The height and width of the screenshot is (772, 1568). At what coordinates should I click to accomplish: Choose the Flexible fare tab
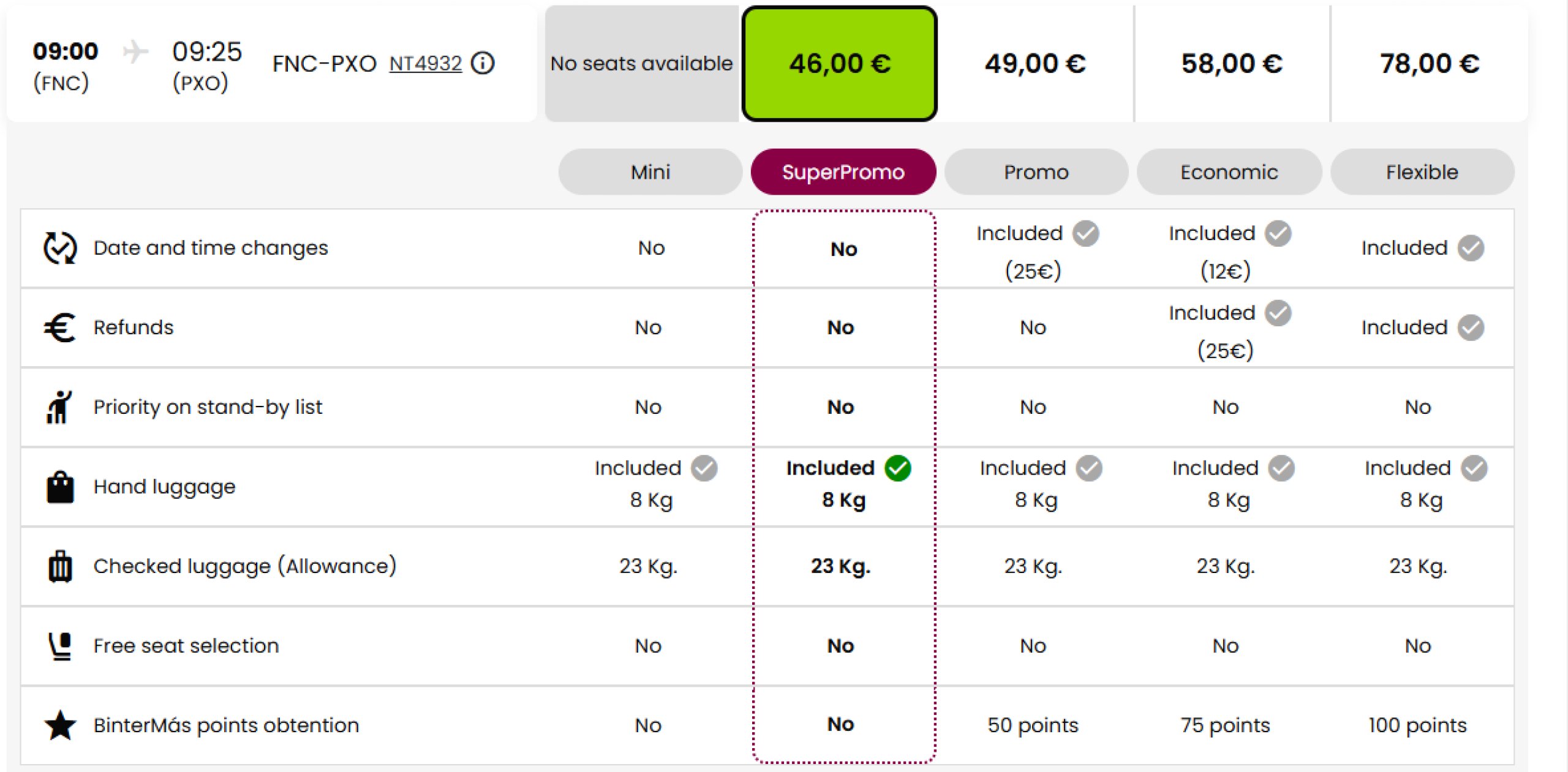pos(1422,172)
